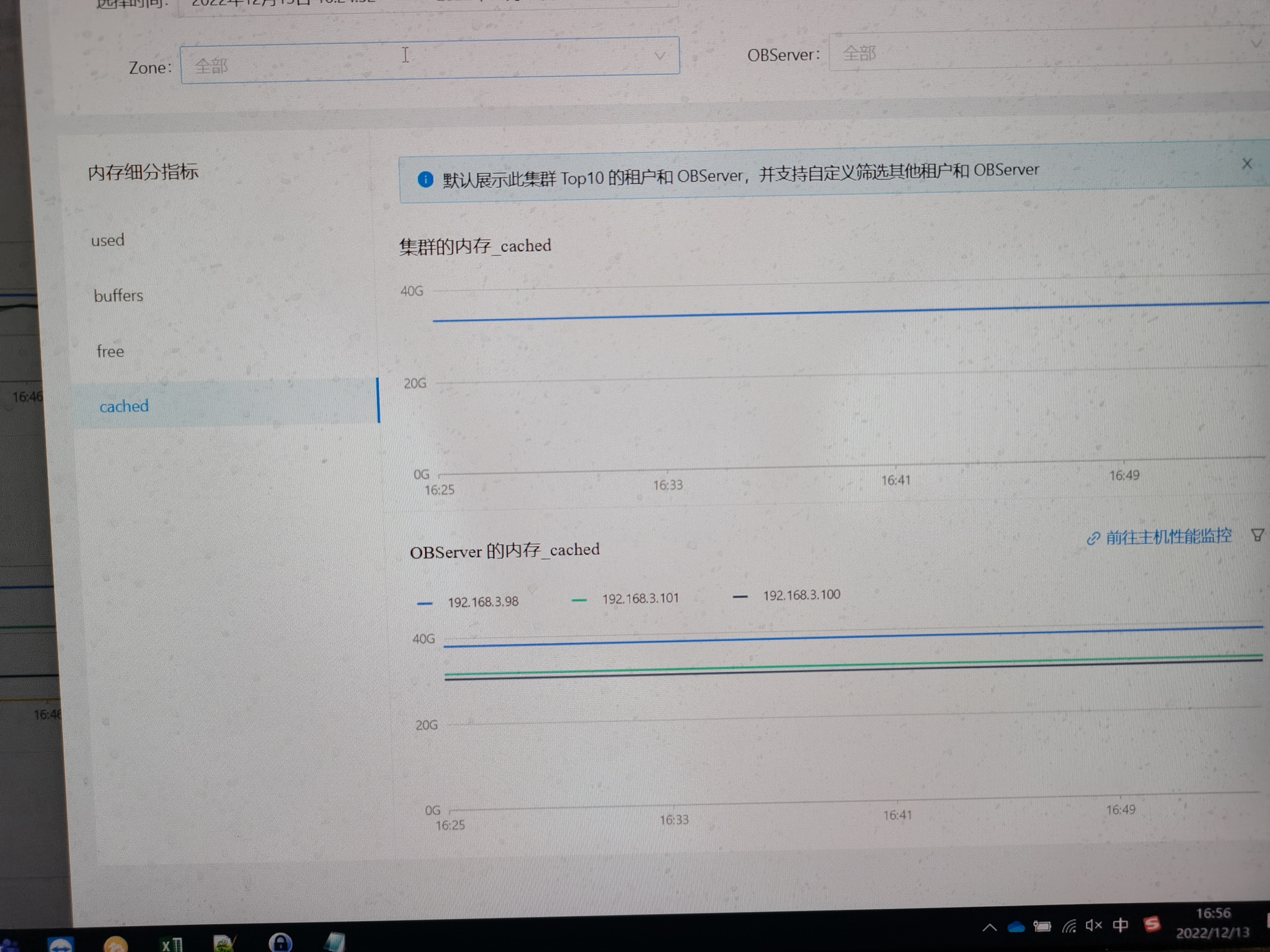The width and height of the screenshot is (1270, 952).
Task: Click the green line in the OBServer cached chart
Action: coord(853,664)
